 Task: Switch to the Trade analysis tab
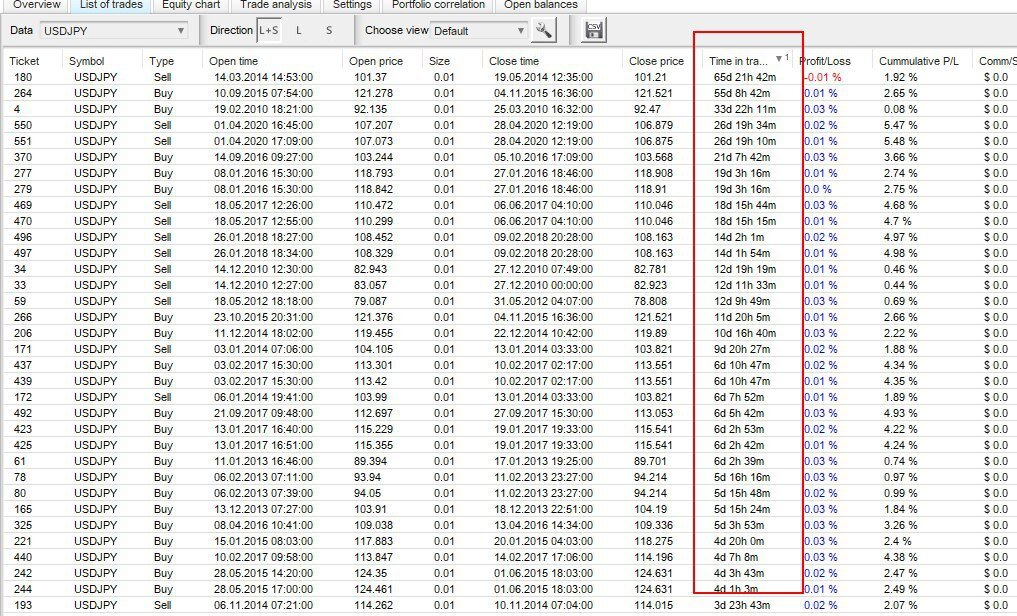276,5
